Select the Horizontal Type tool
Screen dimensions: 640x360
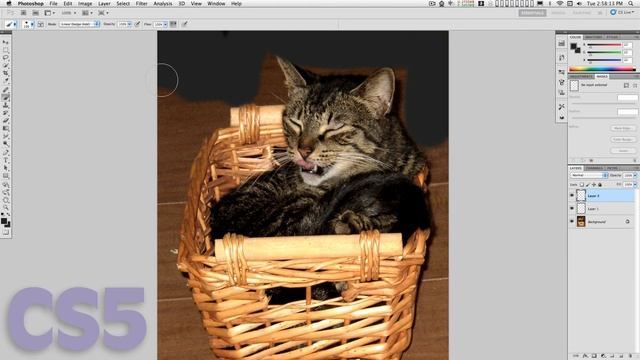(x=6, y=160)
